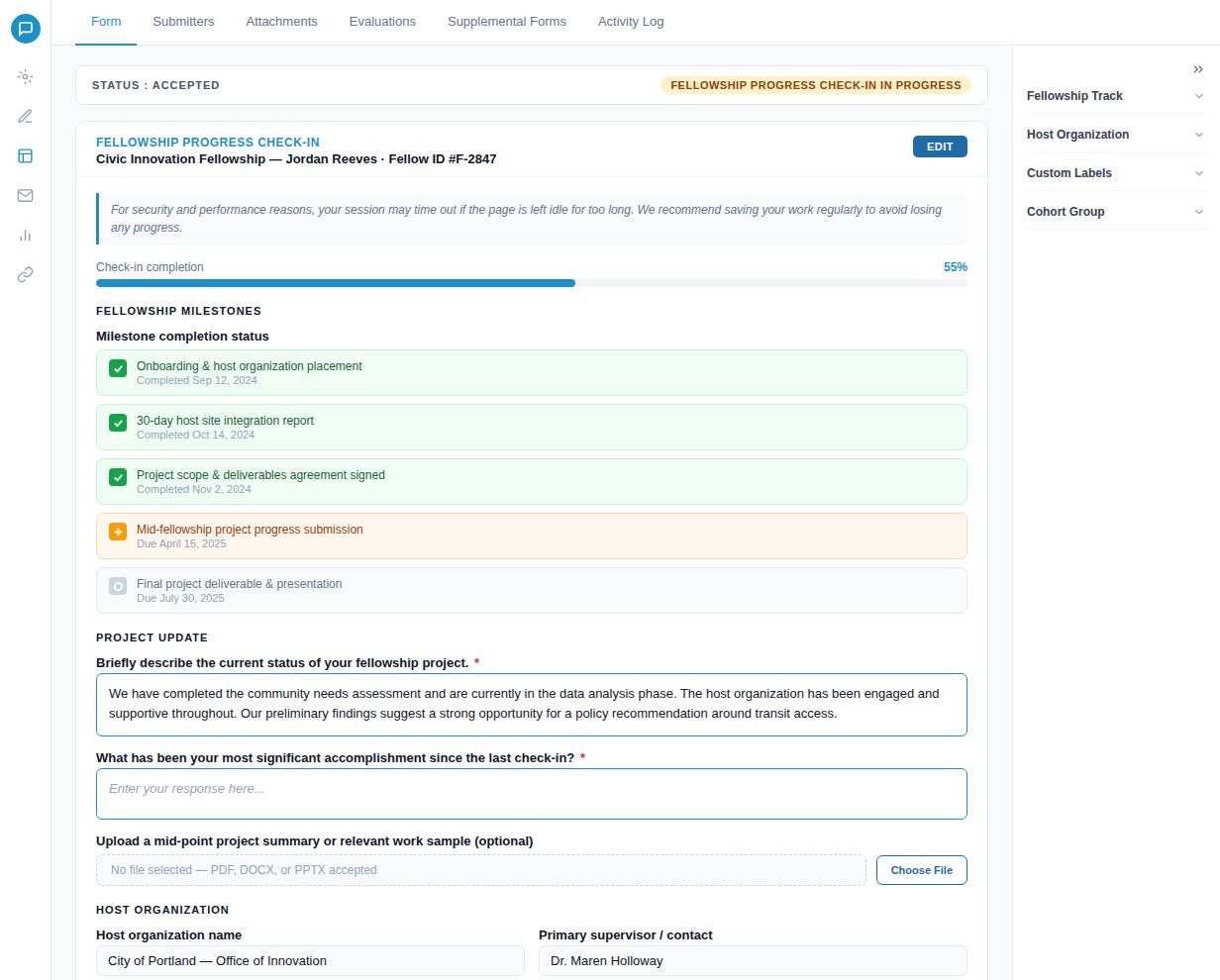Image resolution: width=1220 pixels, height=980 pixels.
Task: Click the link icon in the sidebar
Action: point(25,274)
